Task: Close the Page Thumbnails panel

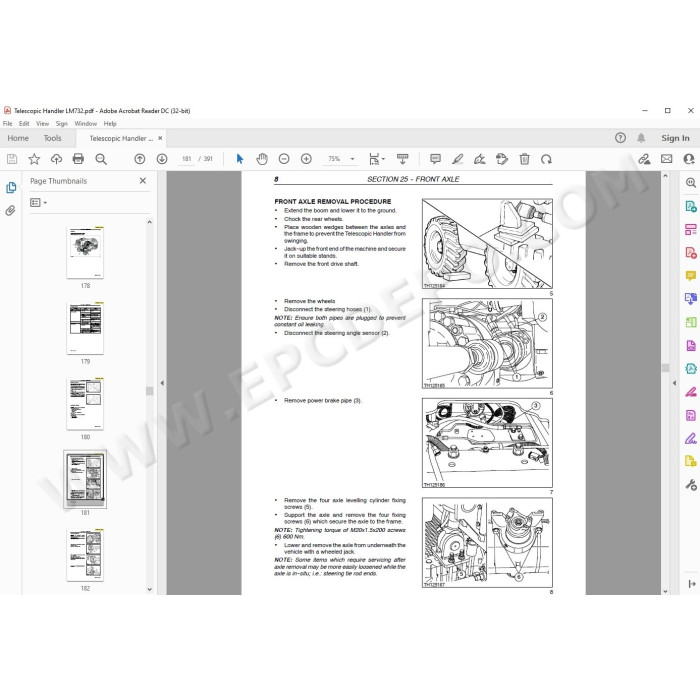Action: 143,181
